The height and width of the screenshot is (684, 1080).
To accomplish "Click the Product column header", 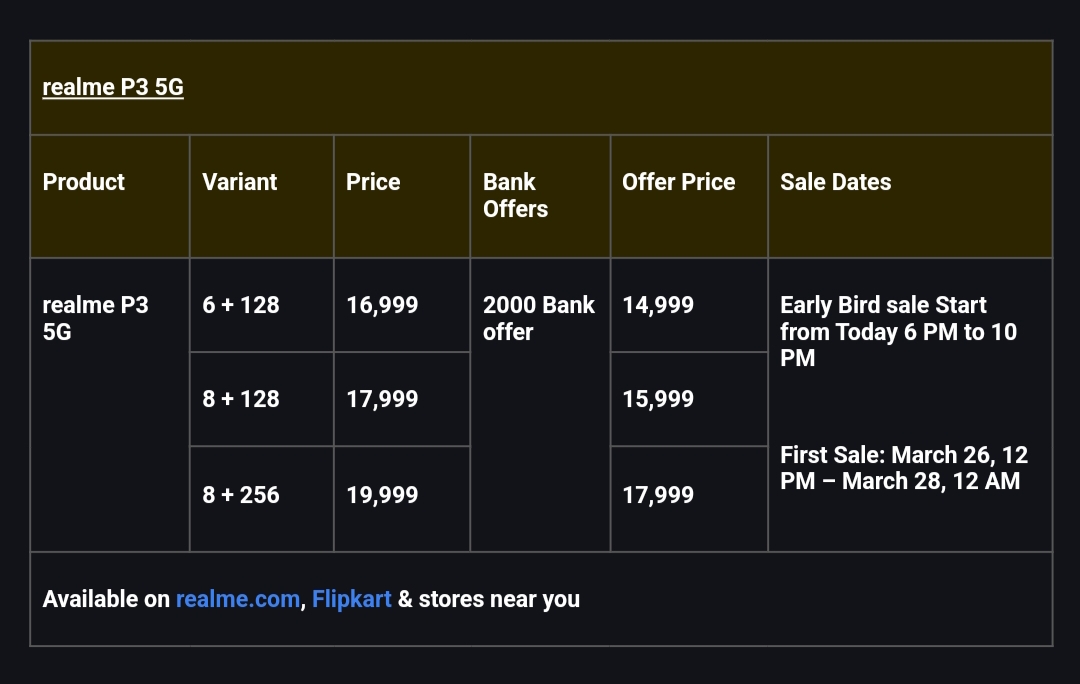I will 84,182.
